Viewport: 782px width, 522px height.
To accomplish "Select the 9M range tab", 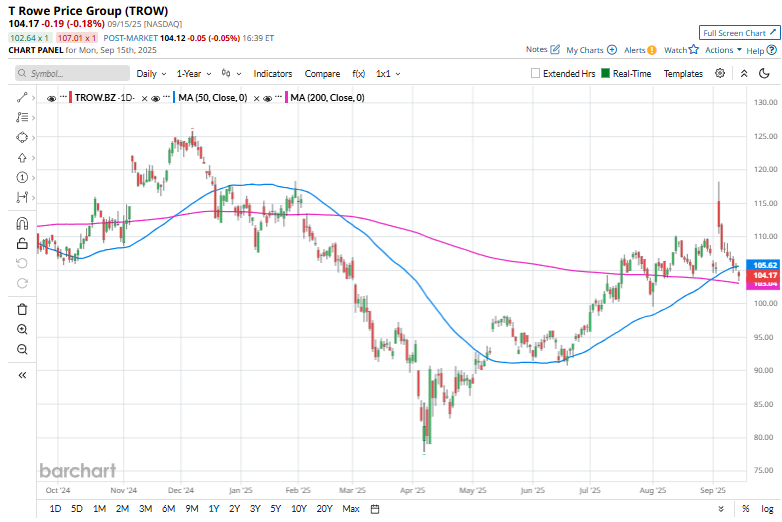I will tap(192, 509).
